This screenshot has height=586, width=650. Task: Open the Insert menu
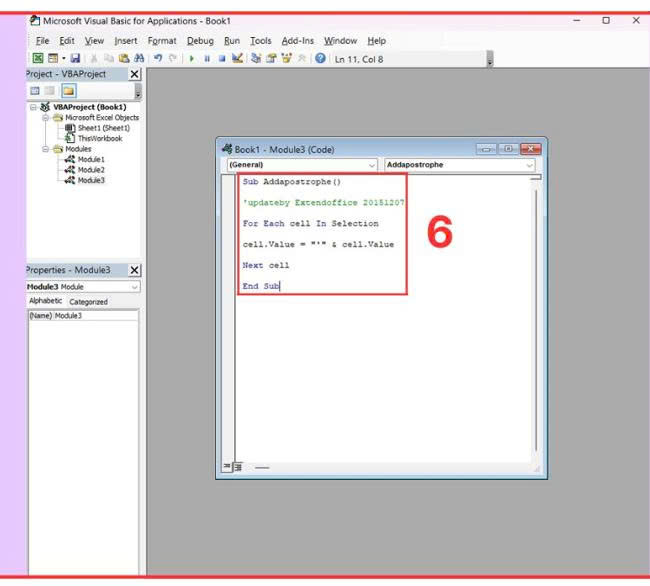126,41
